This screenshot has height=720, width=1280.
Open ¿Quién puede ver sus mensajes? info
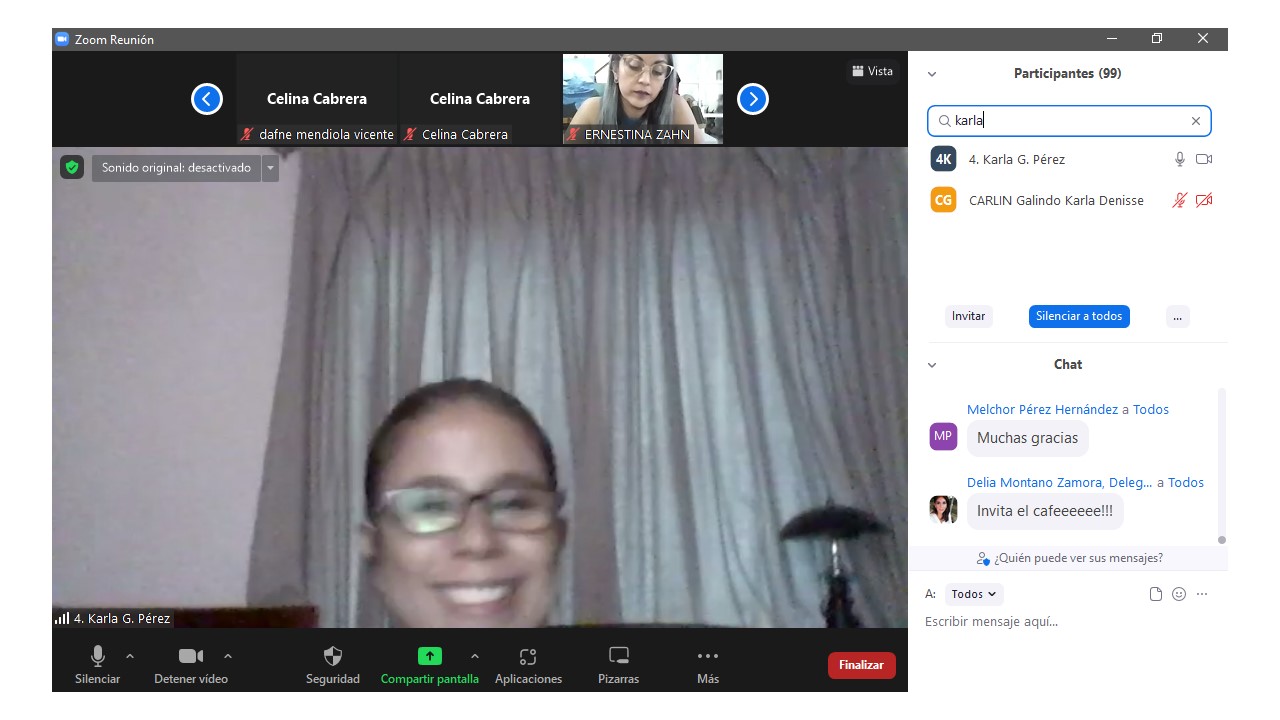[1069, 558]
